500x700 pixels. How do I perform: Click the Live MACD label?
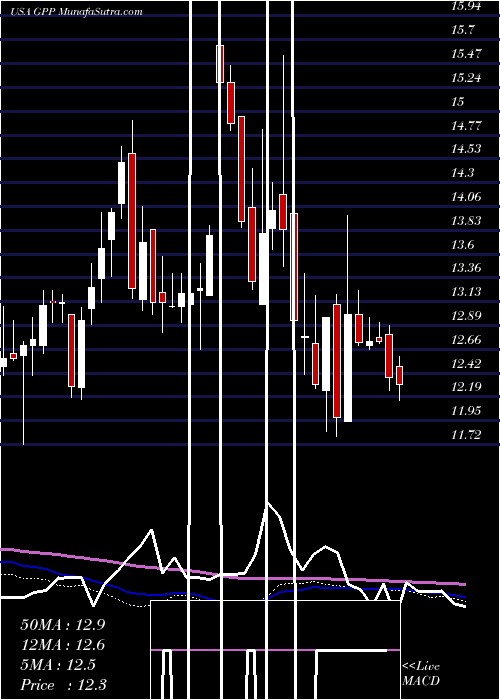click(x=421, y=673)
